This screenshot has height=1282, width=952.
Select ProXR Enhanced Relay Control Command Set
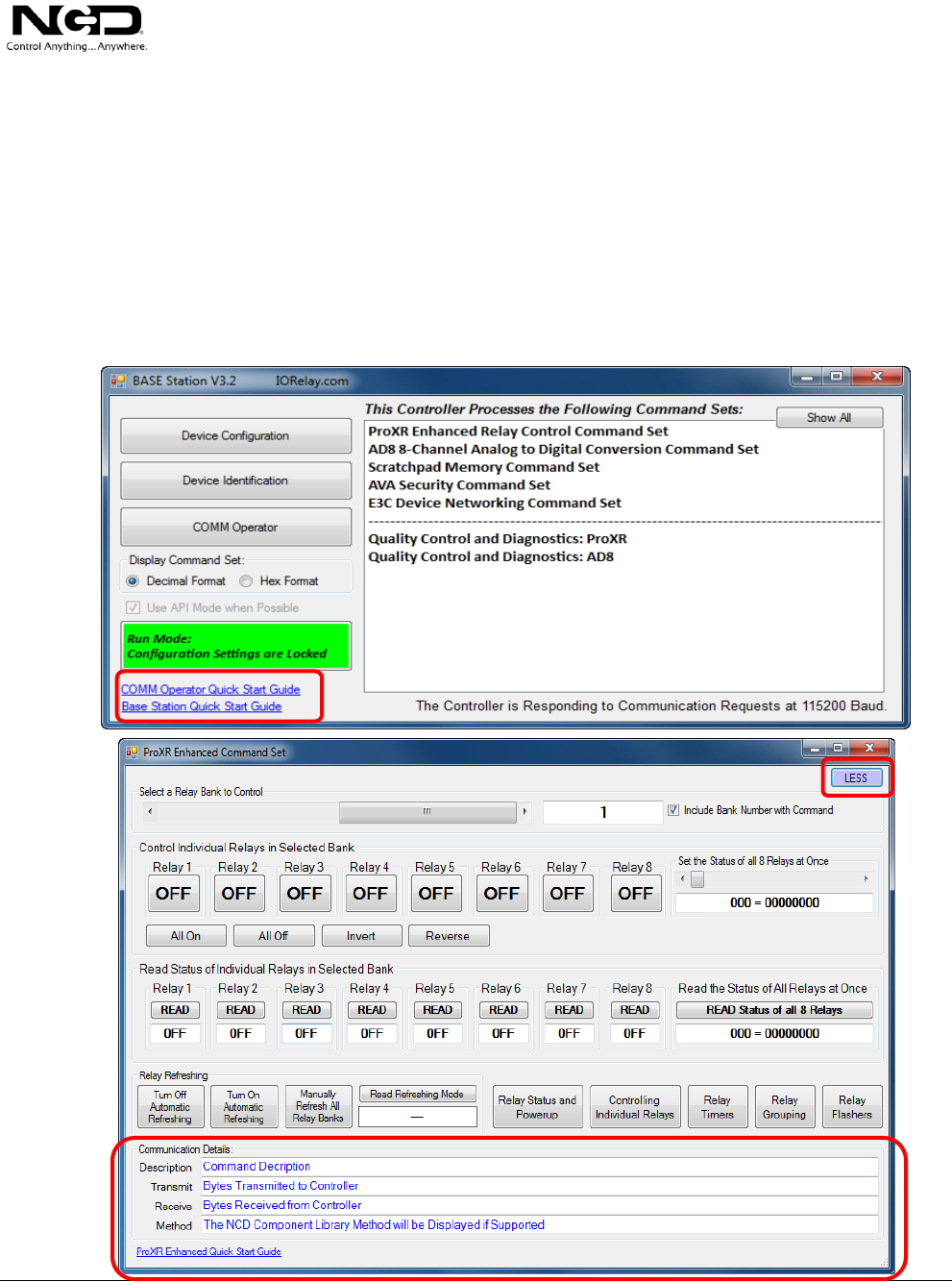(x=518, y=431)
